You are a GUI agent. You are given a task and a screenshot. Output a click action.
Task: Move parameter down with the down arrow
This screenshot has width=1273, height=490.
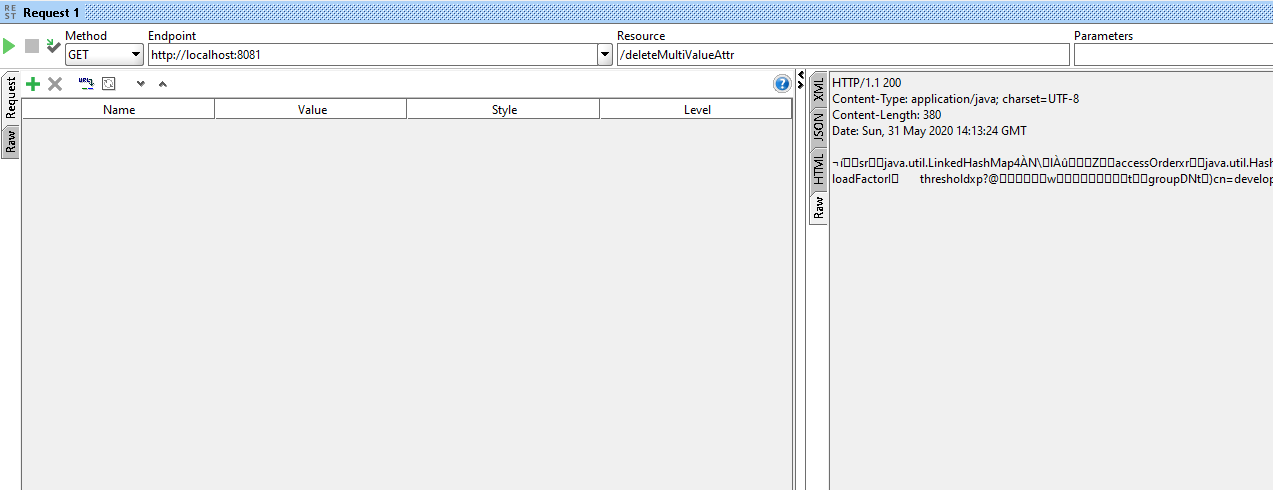140,84
